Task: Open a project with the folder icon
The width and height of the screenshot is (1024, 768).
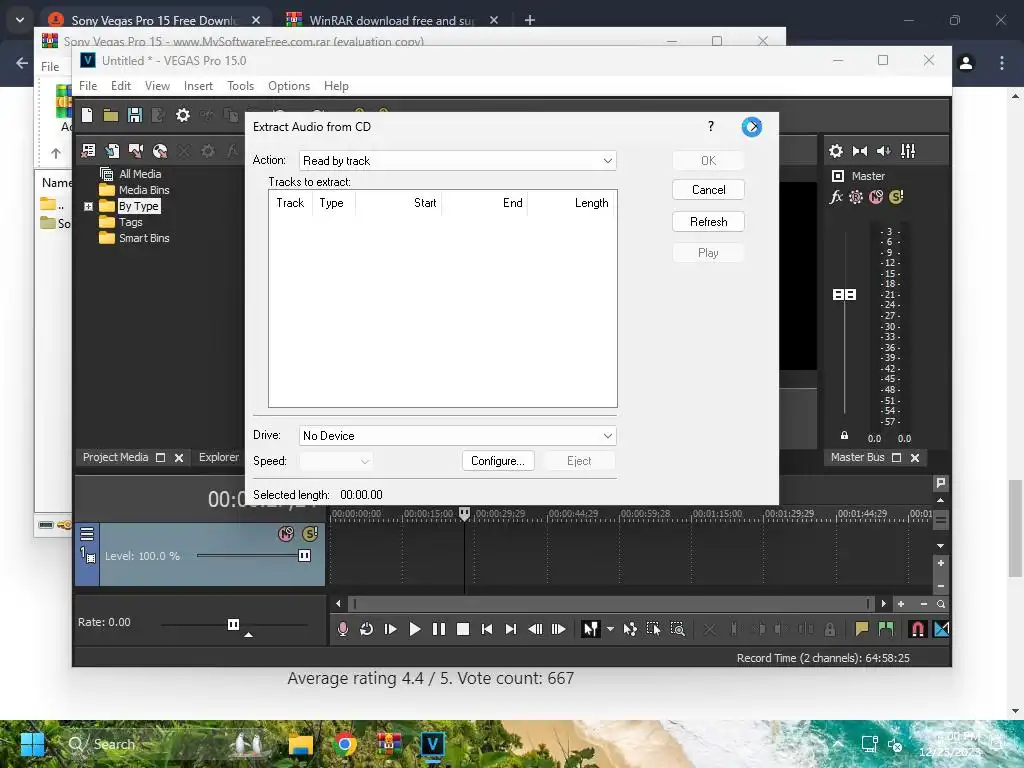Action: point(110,116)
